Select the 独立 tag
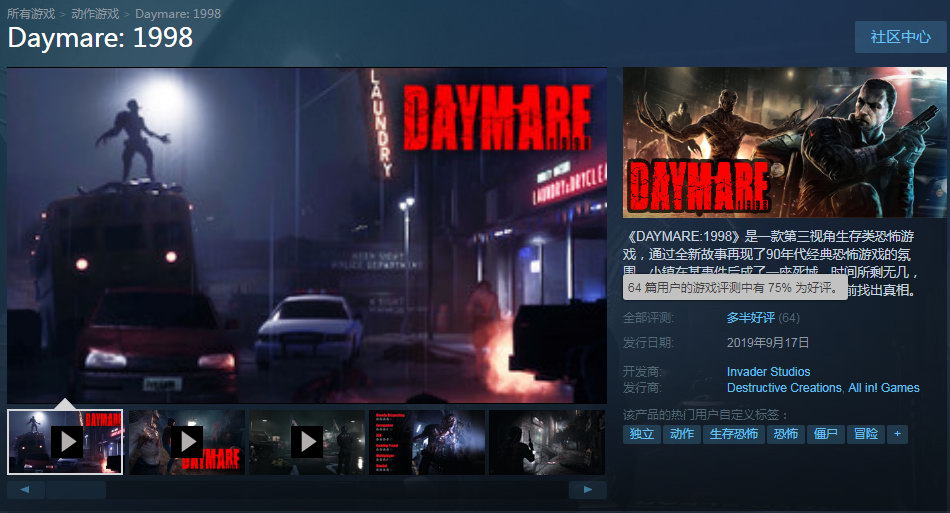950x513 pixels. coord(641,434)
